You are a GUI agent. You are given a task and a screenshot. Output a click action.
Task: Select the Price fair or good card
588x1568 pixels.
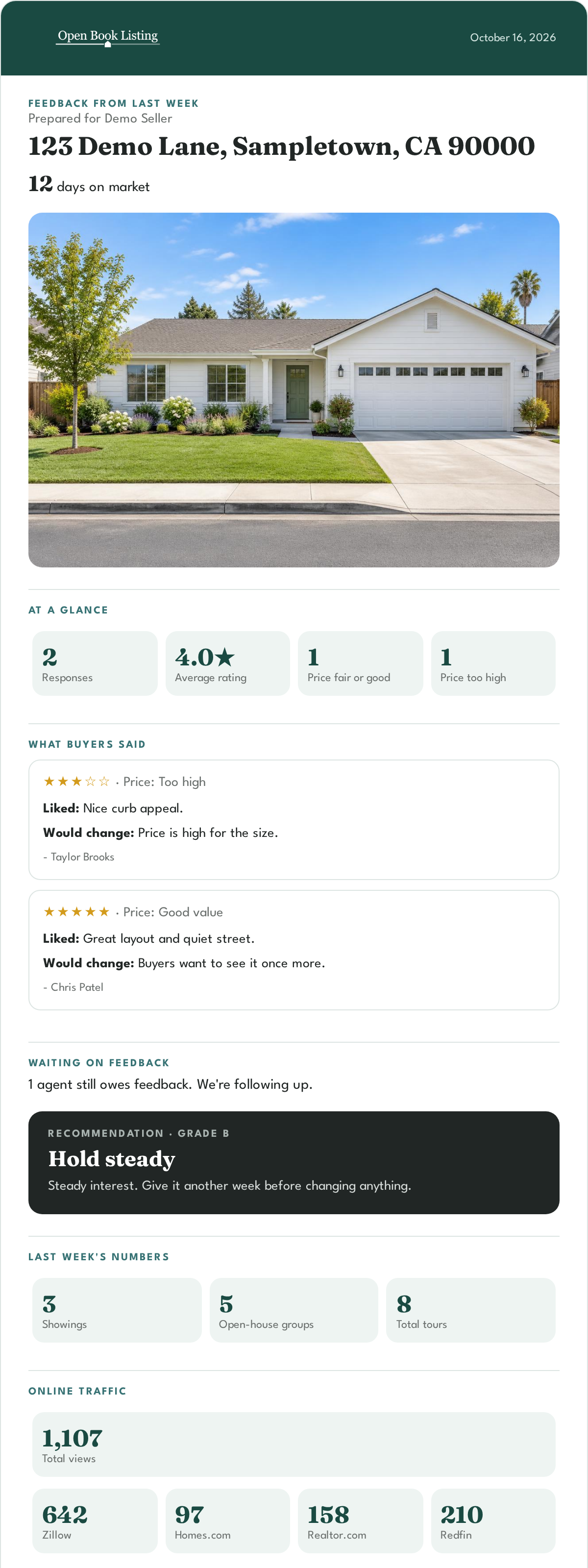(x=360, y=663)
